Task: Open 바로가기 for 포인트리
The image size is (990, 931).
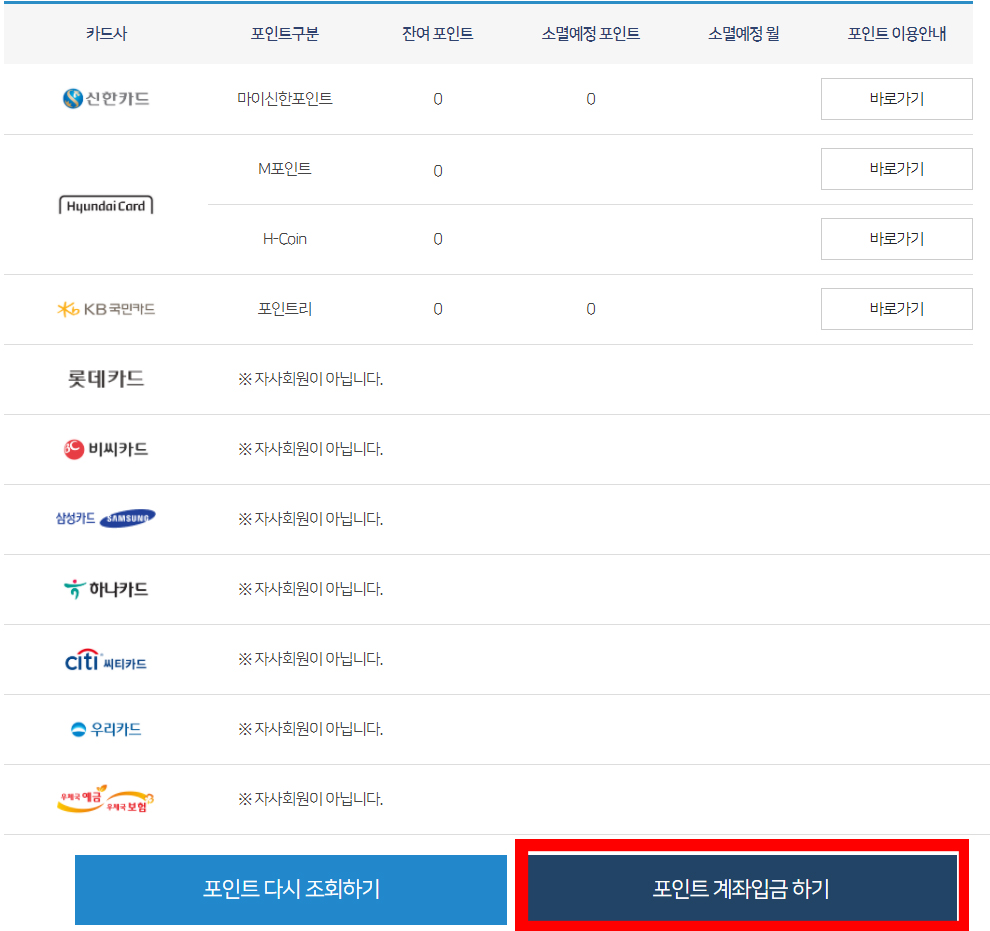Action: click(897, 309)
